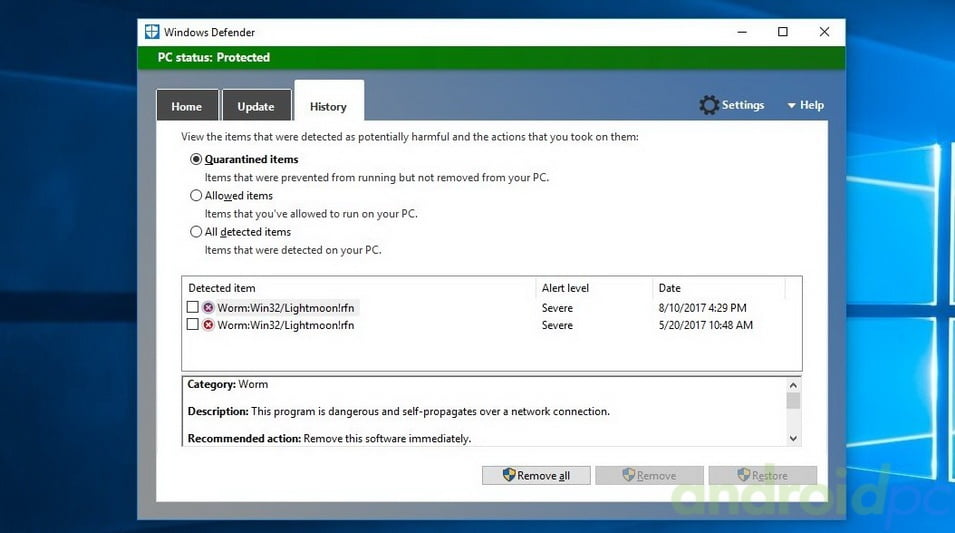The image size is (955, 533).
Task: Click the greyed-out Restore button
Action: pos(763,475)
